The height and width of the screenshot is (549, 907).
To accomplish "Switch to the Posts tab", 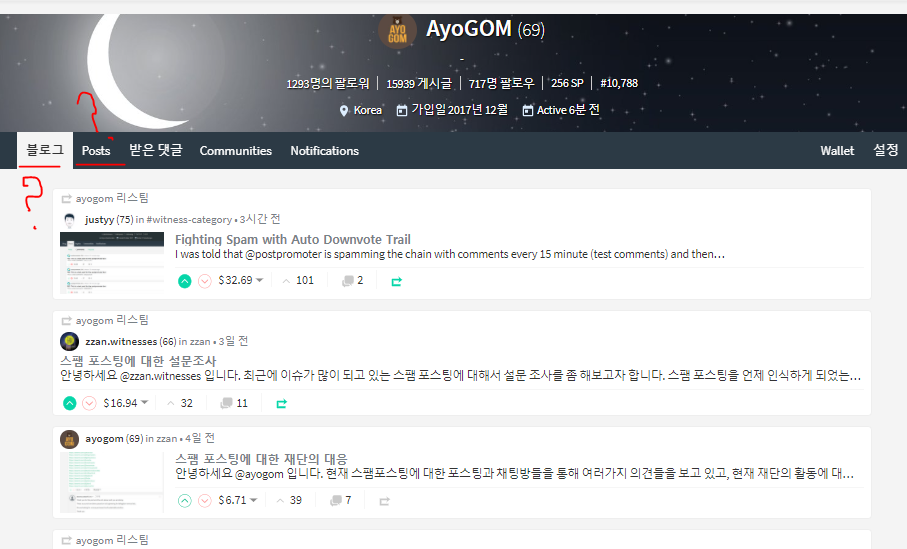I will tap(96, 150).
